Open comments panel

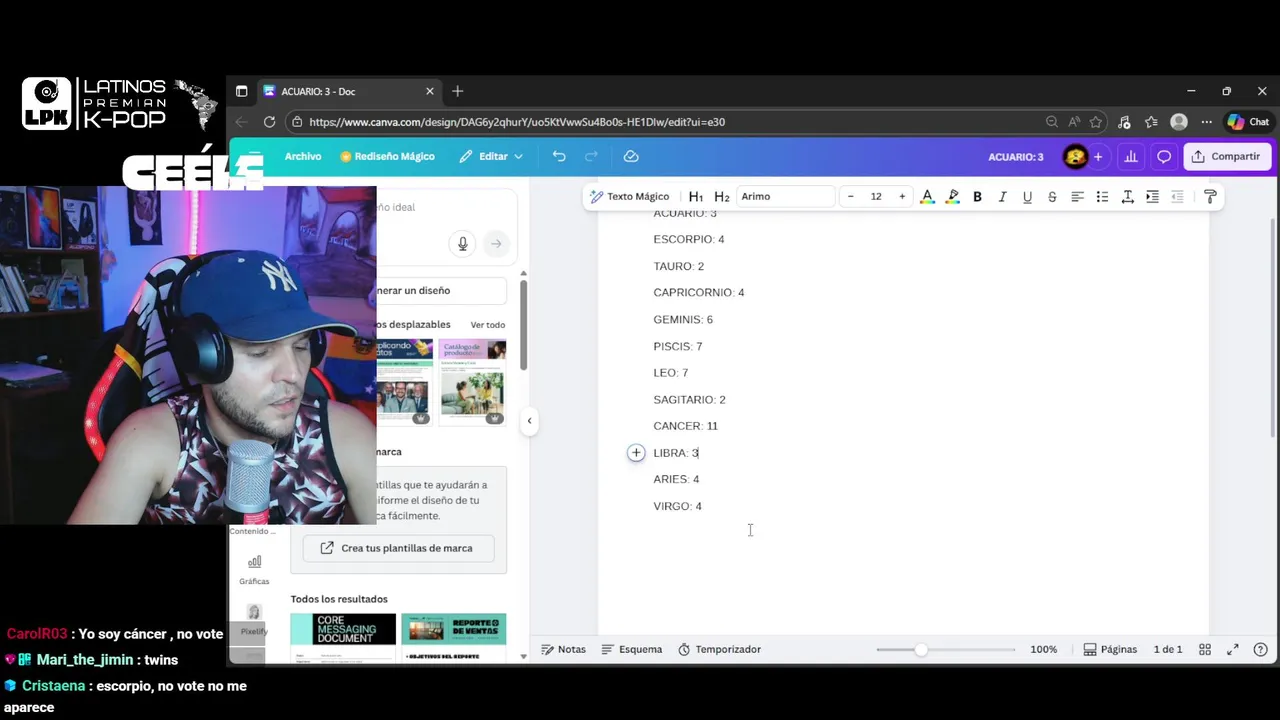pyautogui.click(x=1164, y=156)
